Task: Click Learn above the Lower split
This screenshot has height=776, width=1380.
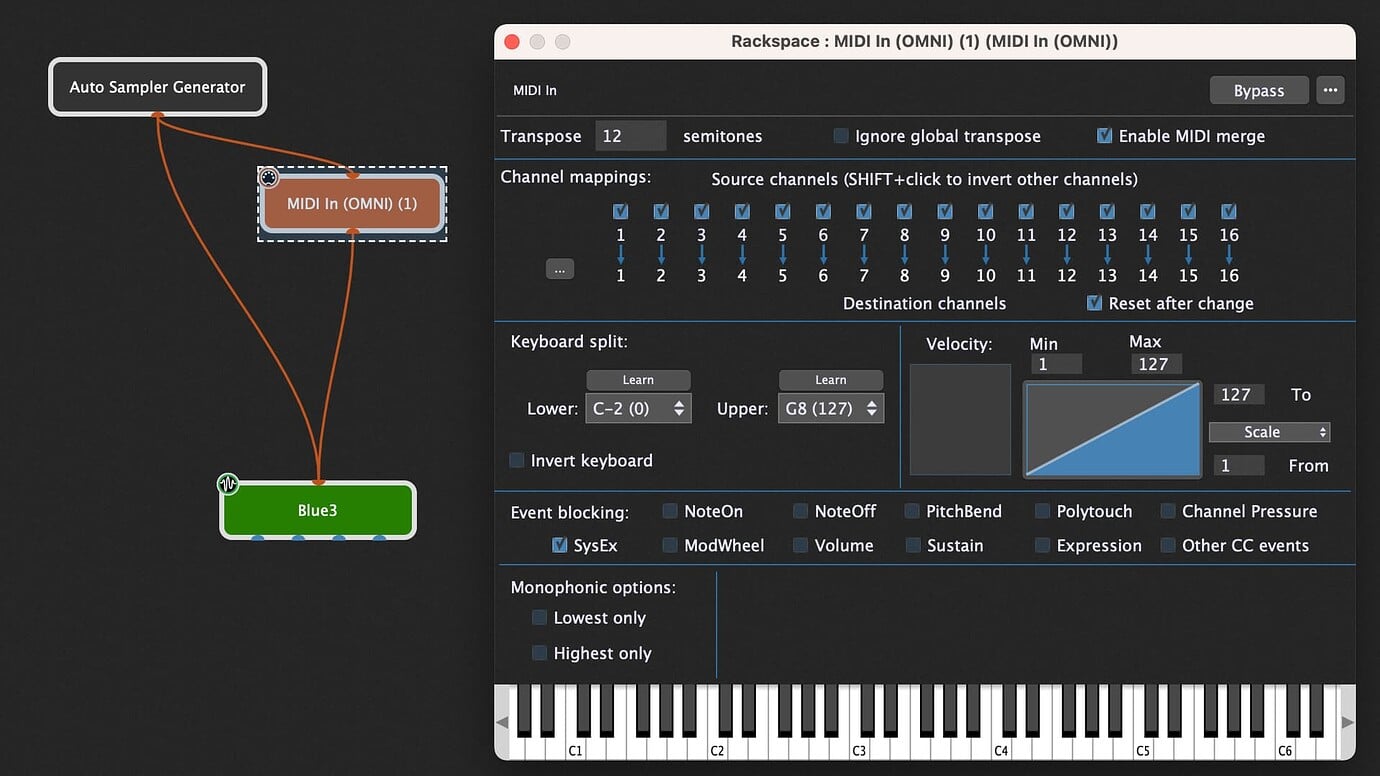Action: (638, 380)
